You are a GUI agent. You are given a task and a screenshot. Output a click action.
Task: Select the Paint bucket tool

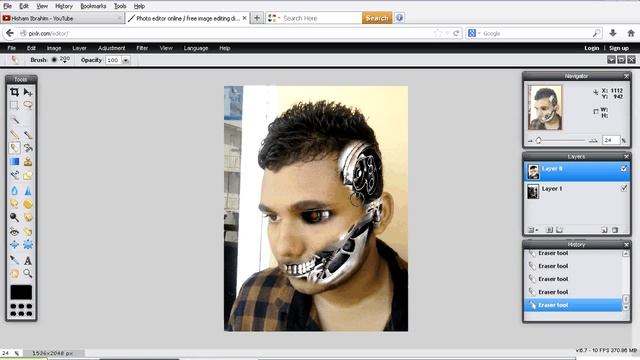click(x=28, y=148)
